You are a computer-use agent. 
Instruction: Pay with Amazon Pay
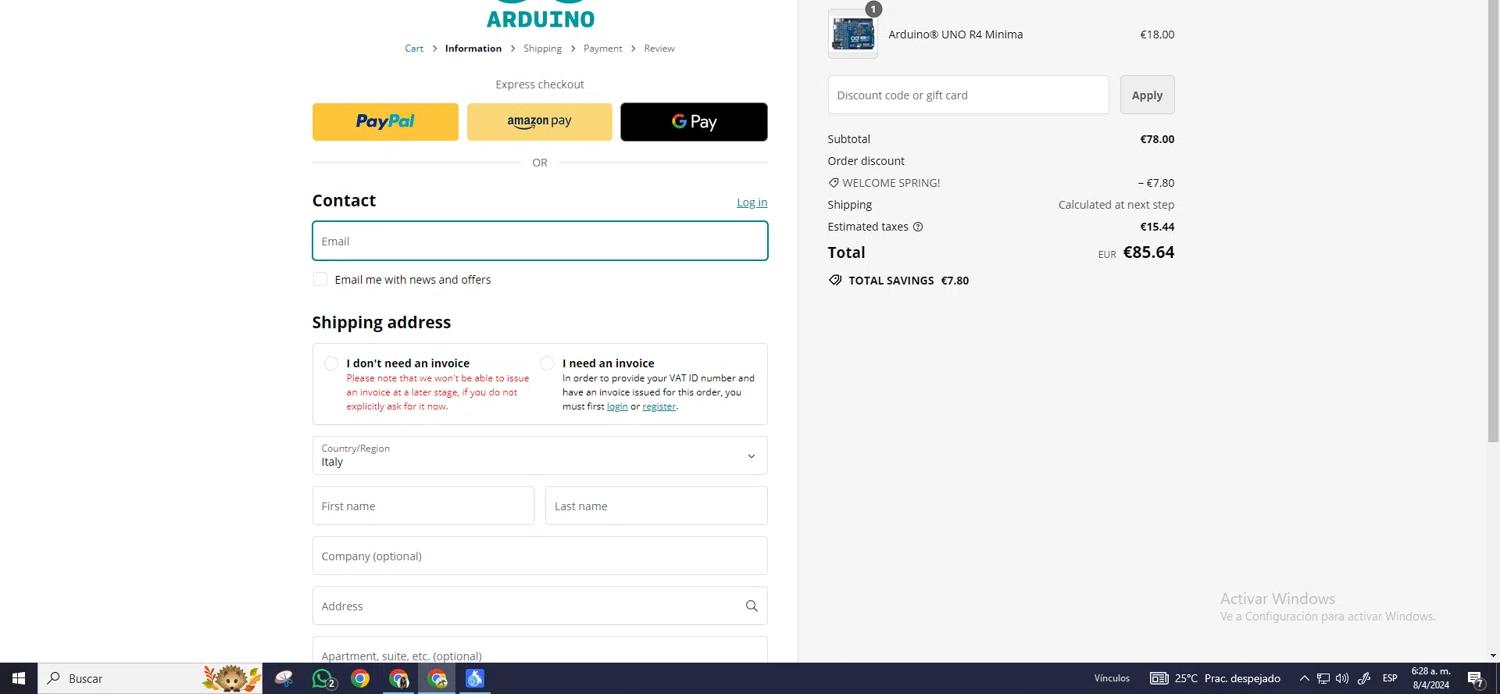pyautogui.click(x=539, y=122)
